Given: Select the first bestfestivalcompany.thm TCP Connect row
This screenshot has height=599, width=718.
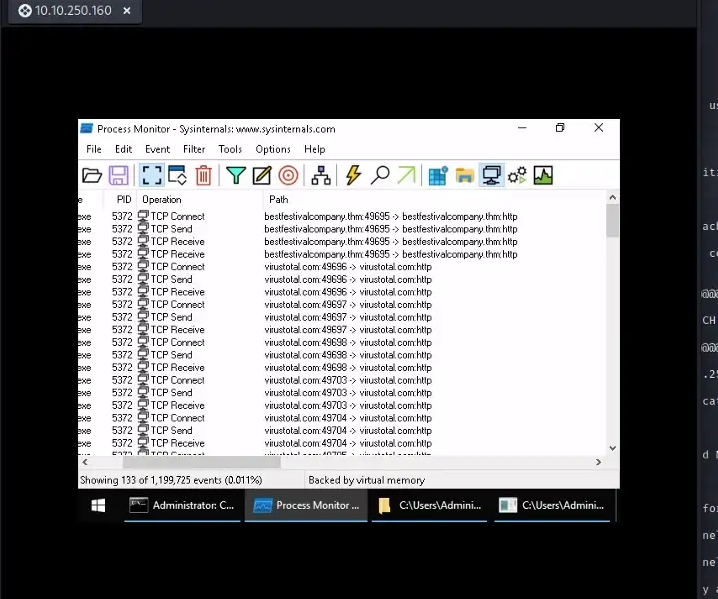Looking at the screenshot, I should (342, 216).
